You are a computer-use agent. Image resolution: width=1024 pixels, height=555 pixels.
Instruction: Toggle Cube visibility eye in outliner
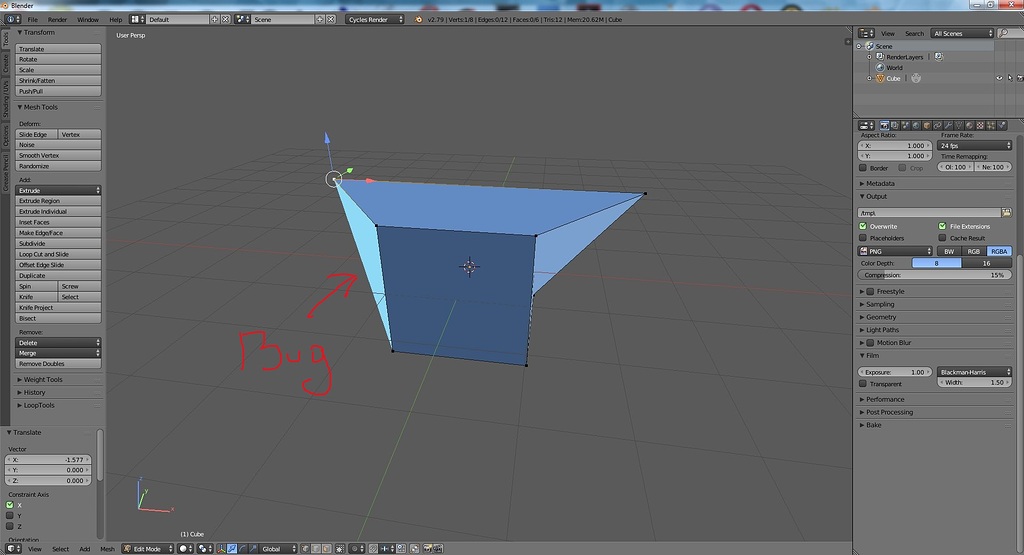point(999,78)
